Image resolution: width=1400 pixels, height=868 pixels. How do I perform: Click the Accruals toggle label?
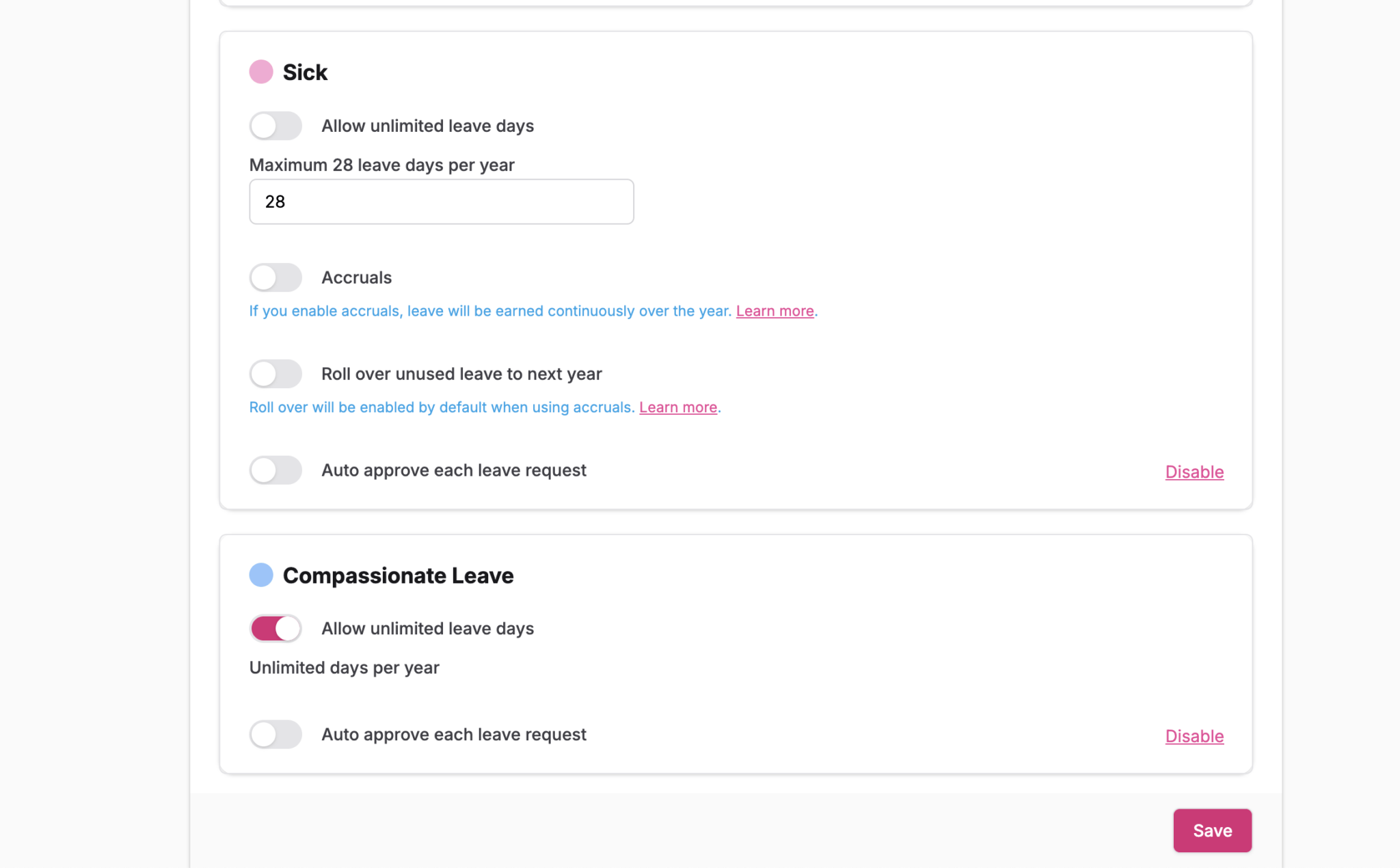point(356,277)
